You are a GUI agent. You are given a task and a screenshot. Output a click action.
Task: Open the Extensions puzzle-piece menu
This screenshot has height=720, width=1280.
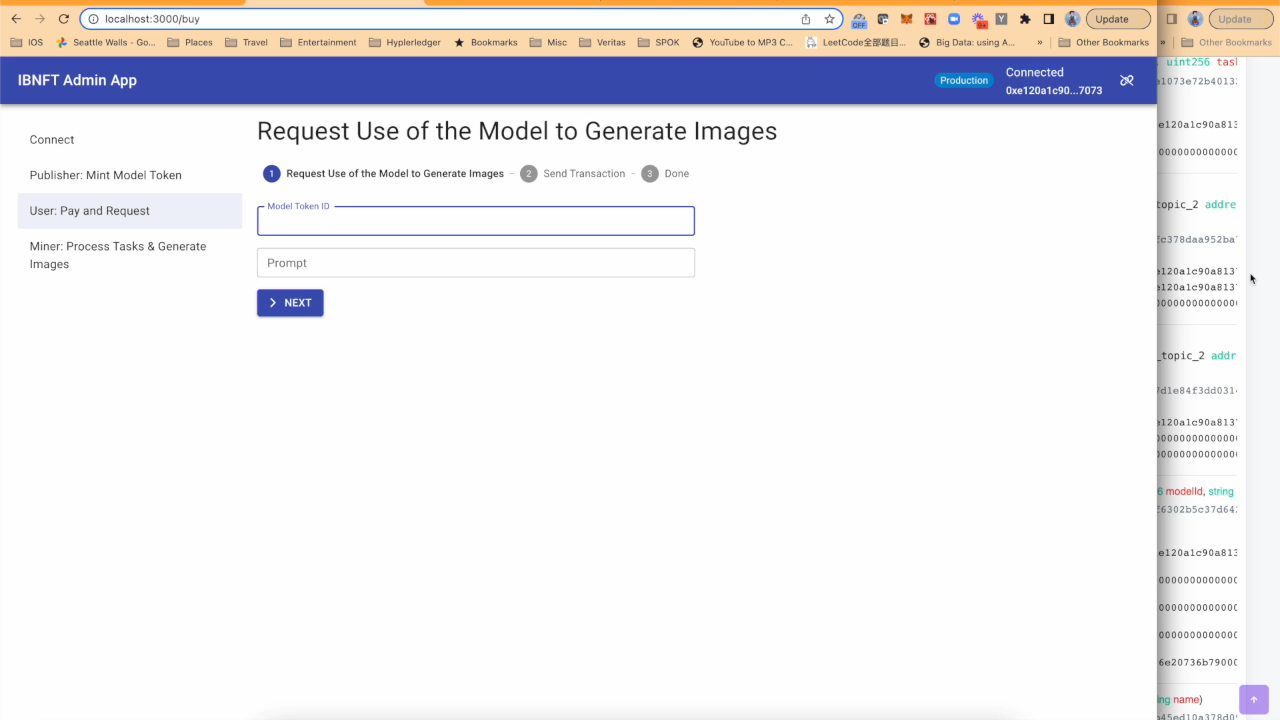pos(1025,19)
